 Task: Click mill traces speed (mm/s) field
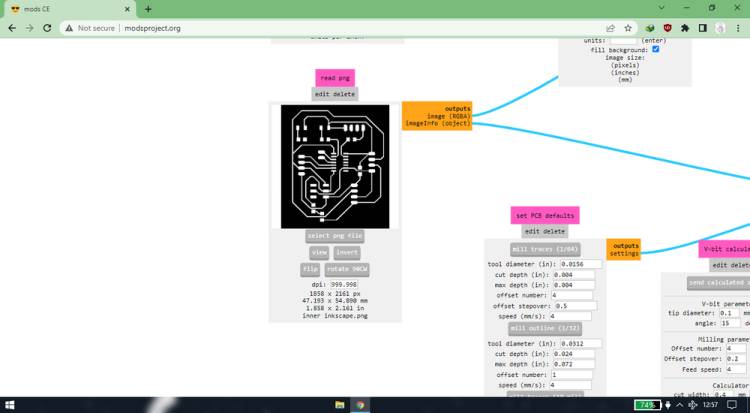(570, 316)
